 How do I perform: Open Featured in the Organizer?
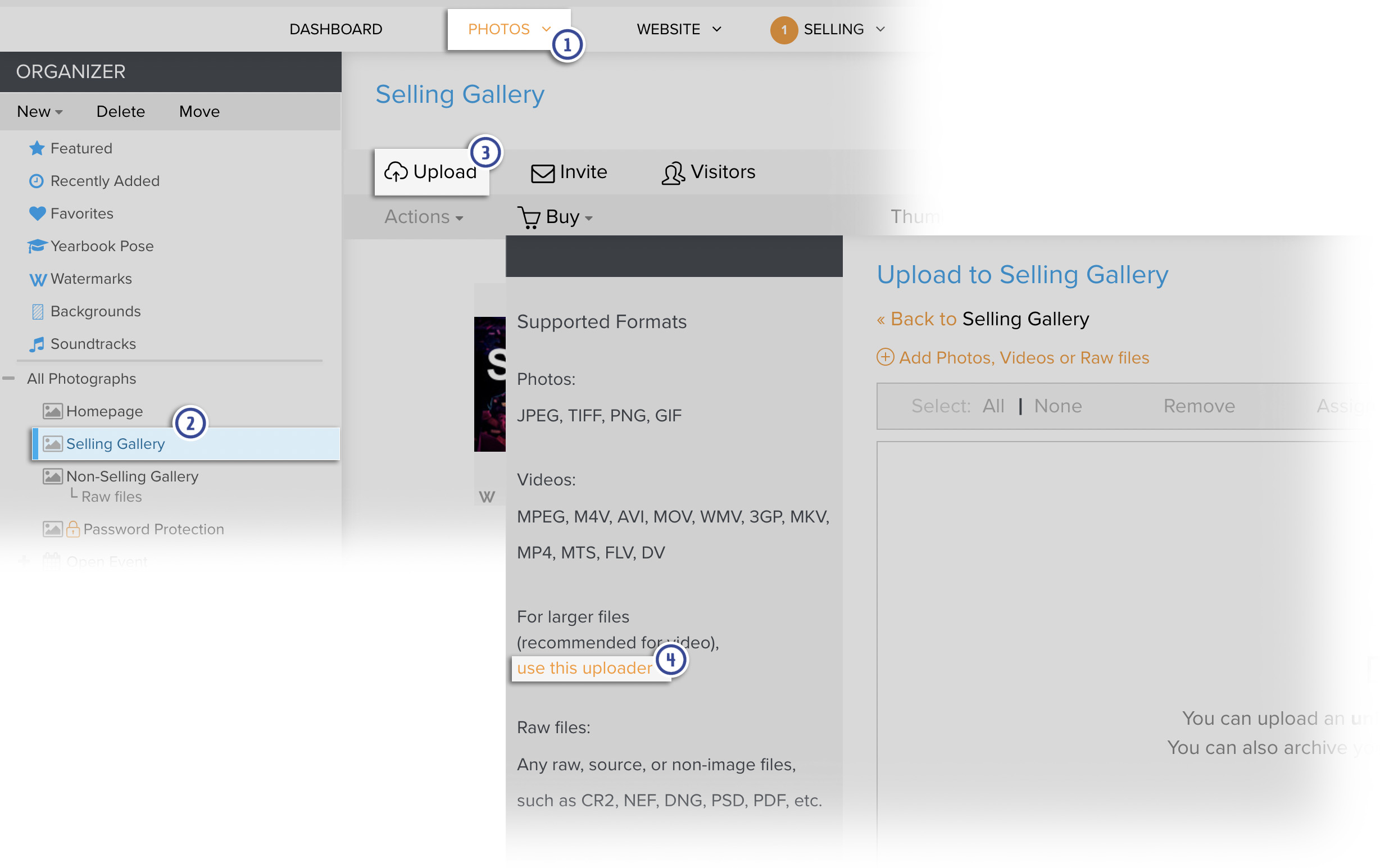(x=81, y=148)
